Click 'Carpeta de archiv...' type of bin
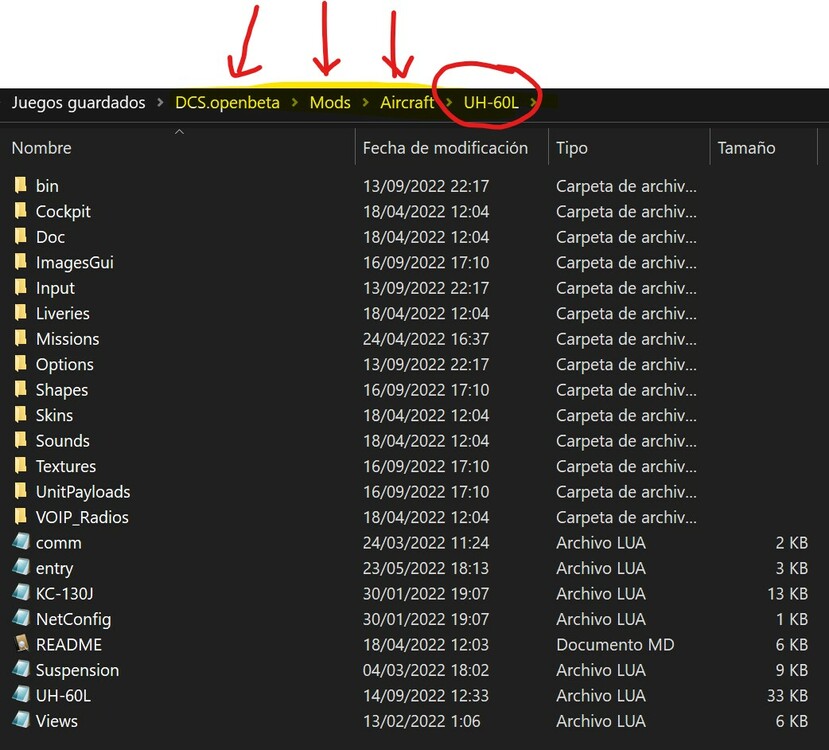The width and height of the screenshot is (829, 750). pyautogui.click(x=626, y=186)
